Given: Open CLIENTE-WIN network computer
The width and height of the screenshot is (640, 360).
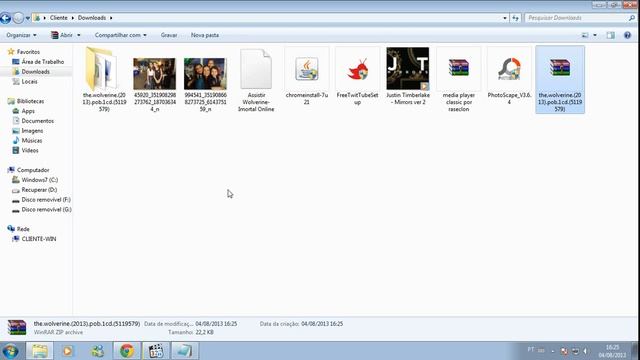Looking at the screenshot, I should point(39,239).
